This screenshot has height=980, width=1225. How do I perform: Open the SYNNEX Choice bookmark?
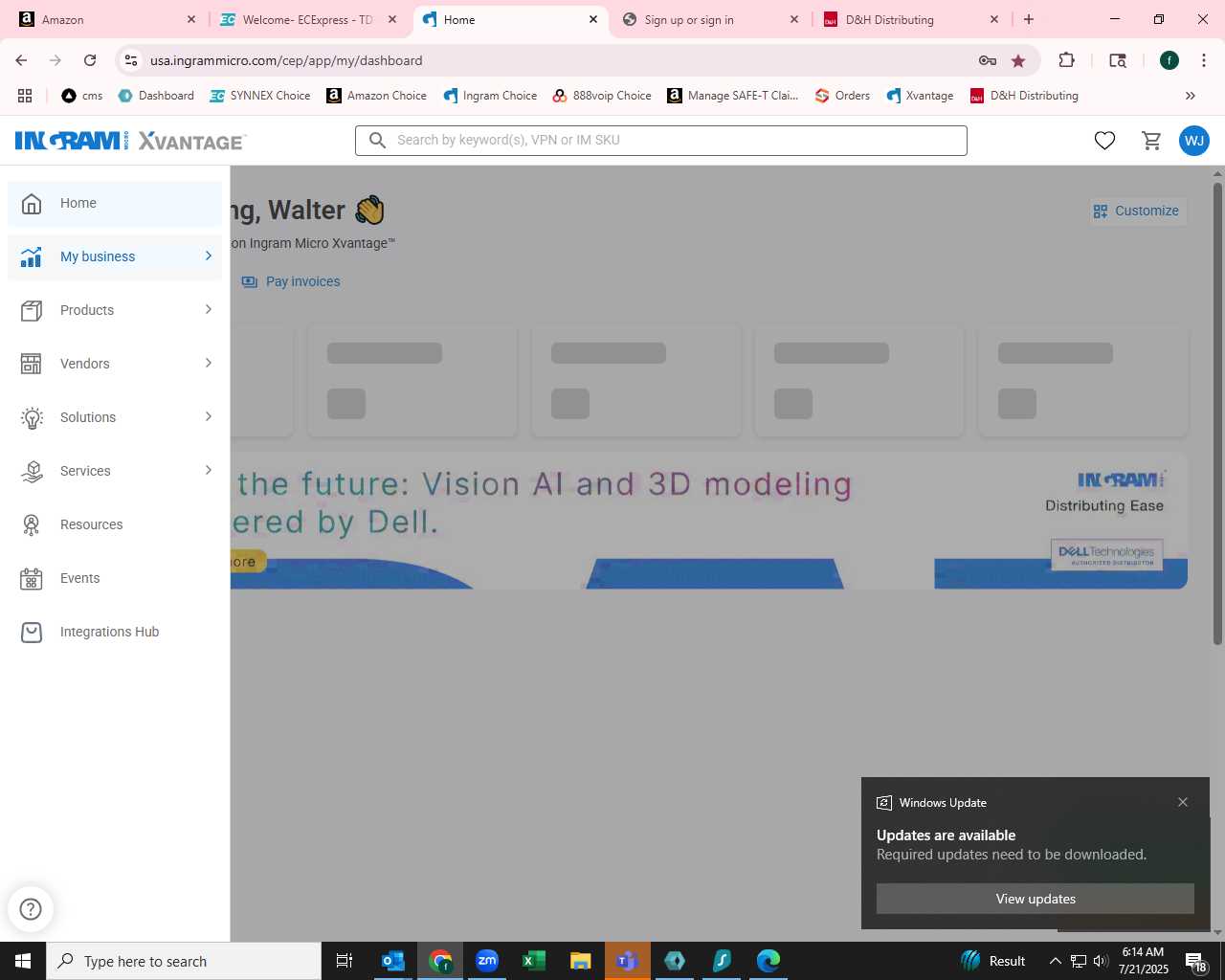[x=260, y=96]
